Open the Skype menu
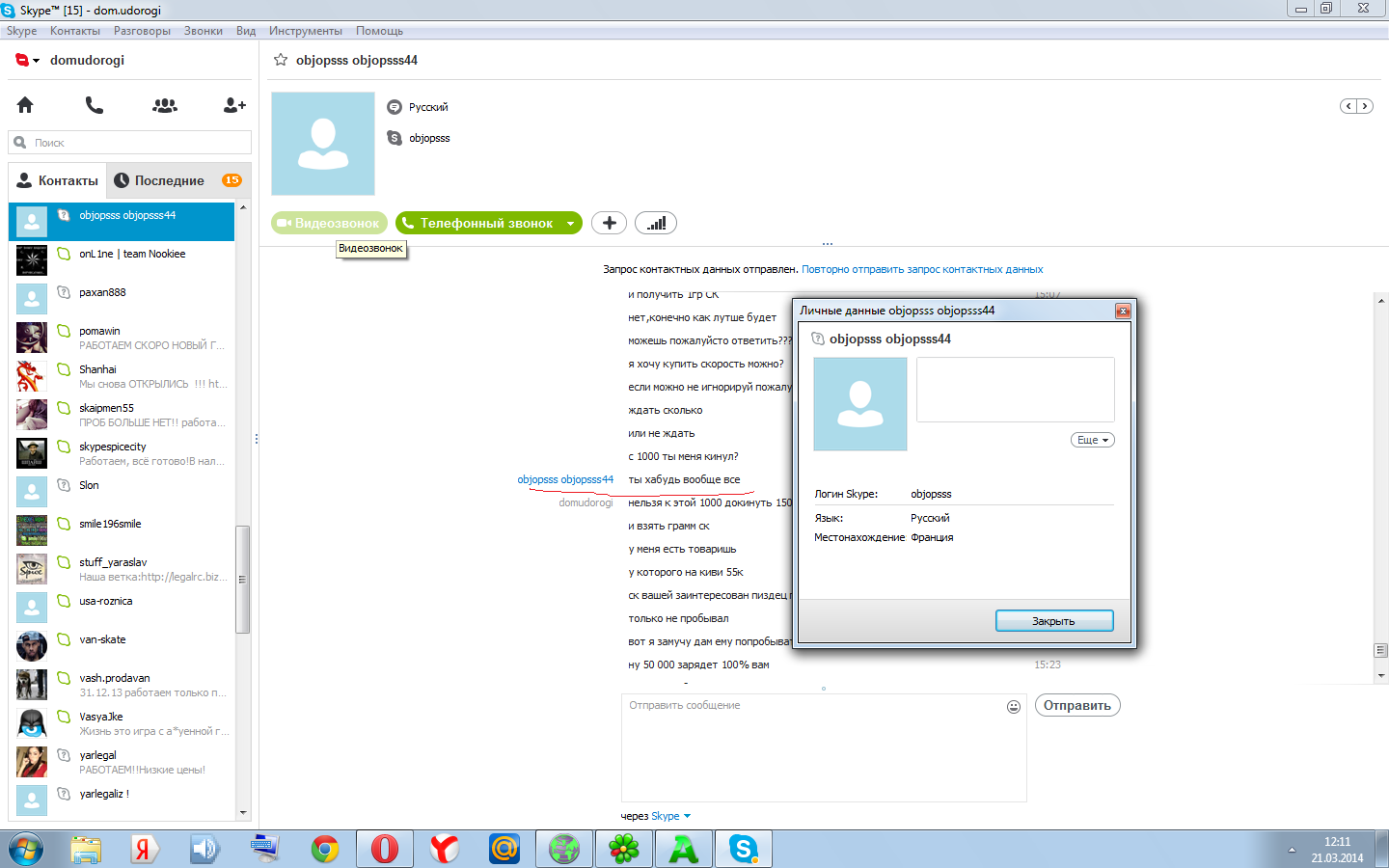1389x868 pixels. pos(21,31)
